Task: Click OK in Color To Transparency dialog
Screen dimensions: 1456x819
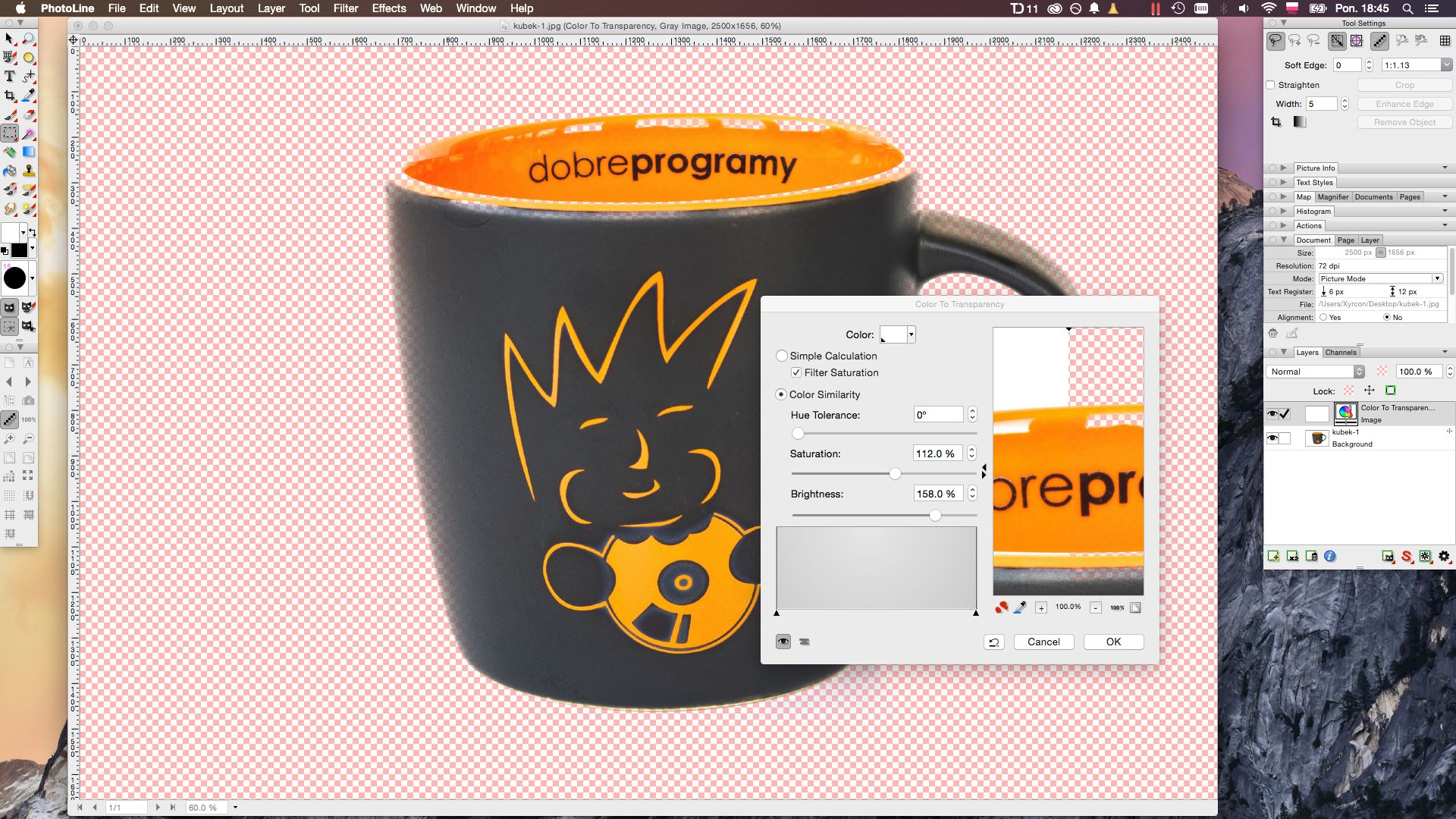Action: [x=1112, y=642]
